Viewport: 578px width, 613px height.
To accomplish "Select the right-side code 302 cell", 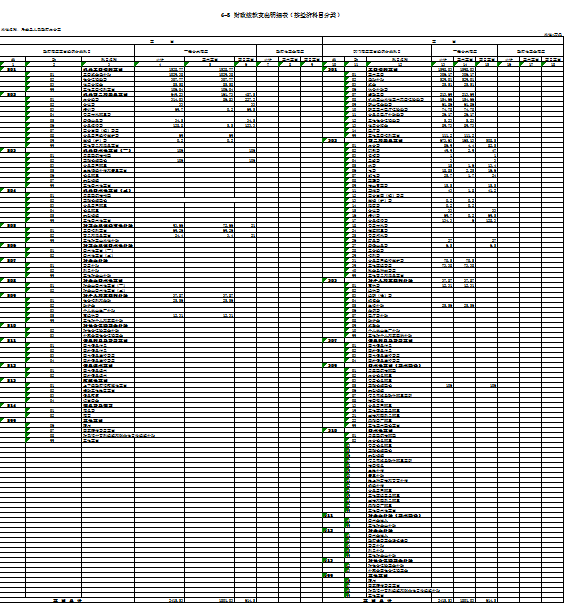I will click(333, 140).
